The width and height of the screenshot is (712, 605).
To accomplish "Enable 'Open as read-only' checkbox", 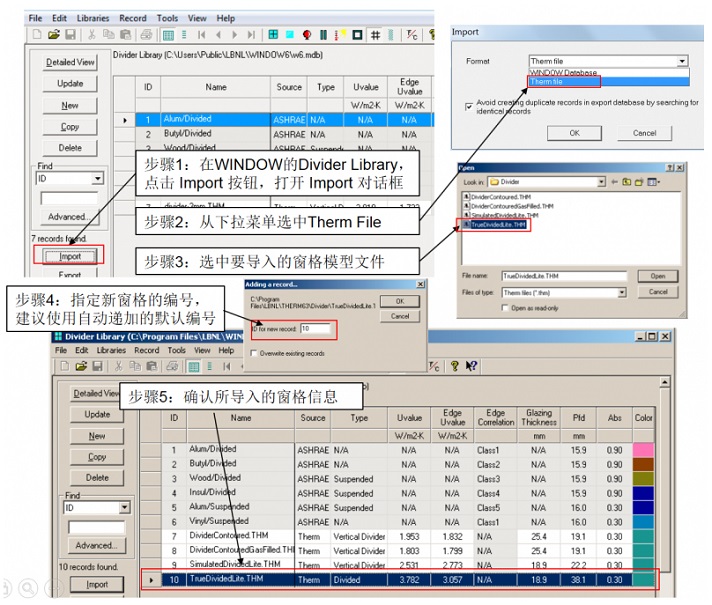I will 504,308.
